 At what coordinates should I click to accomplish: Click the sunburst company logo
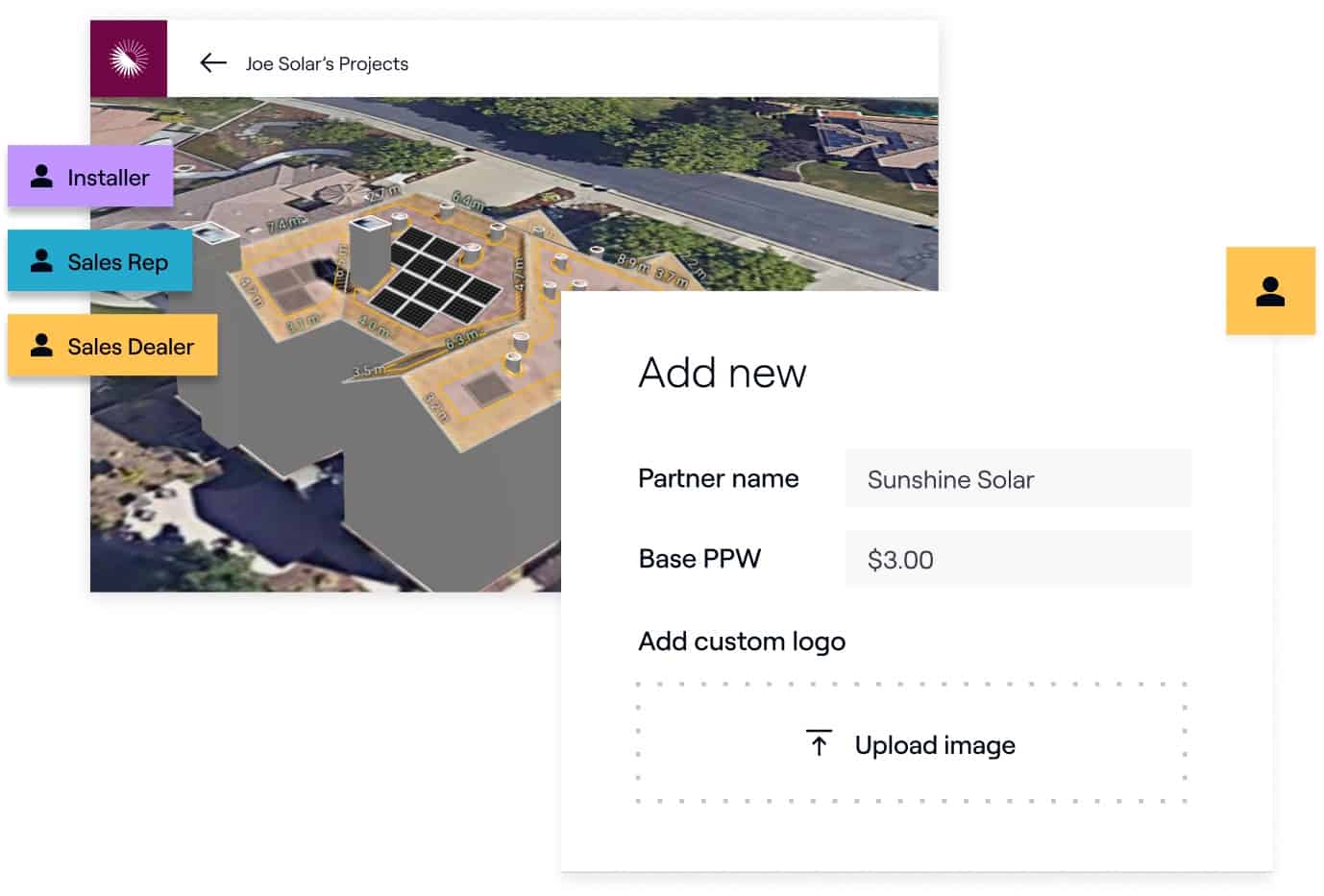pyautogui.click(x=129, y=58)
